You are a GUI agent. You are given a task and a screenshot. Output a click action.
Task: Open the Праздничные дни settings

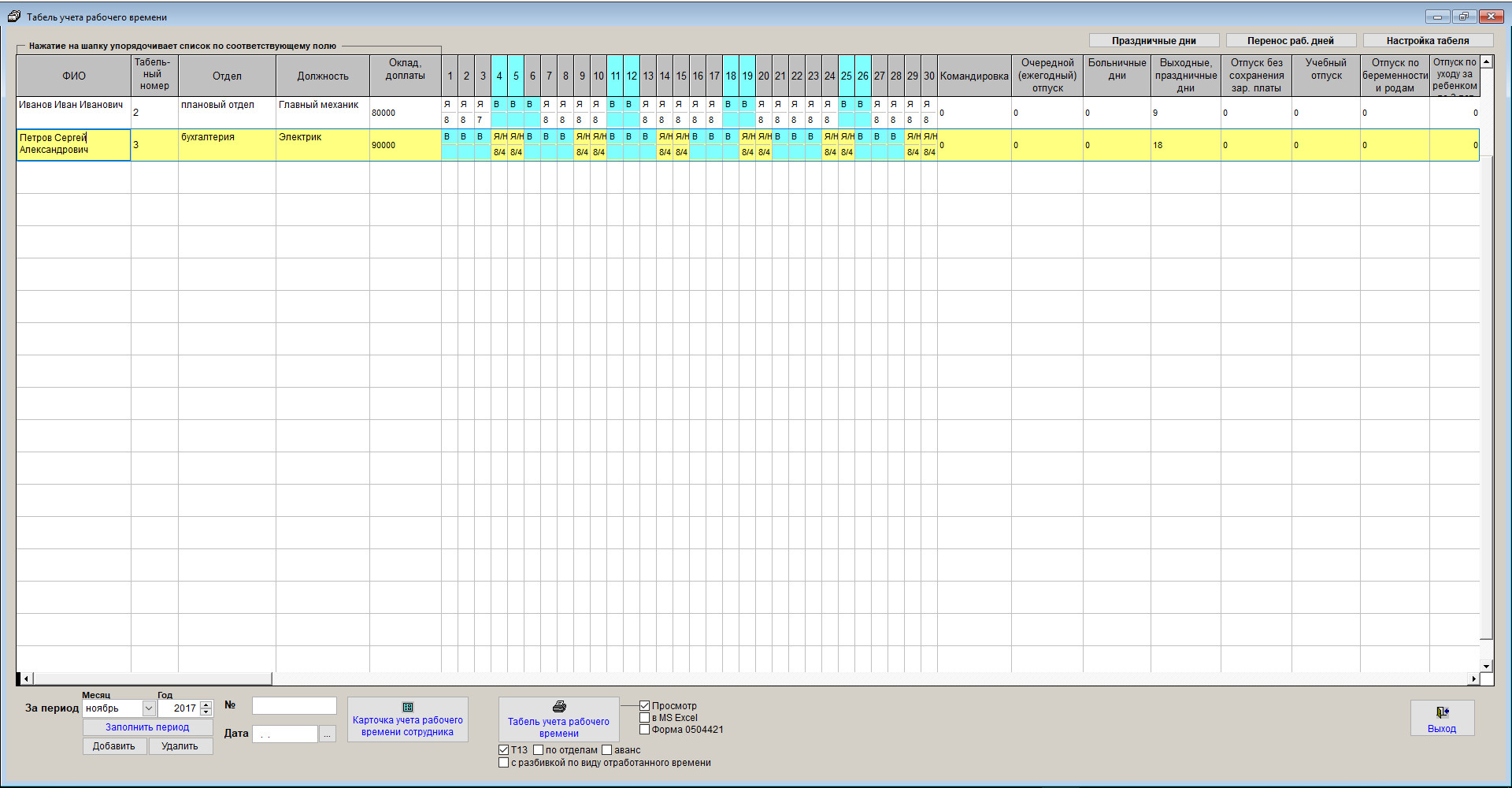click(x=1154, y=41)
